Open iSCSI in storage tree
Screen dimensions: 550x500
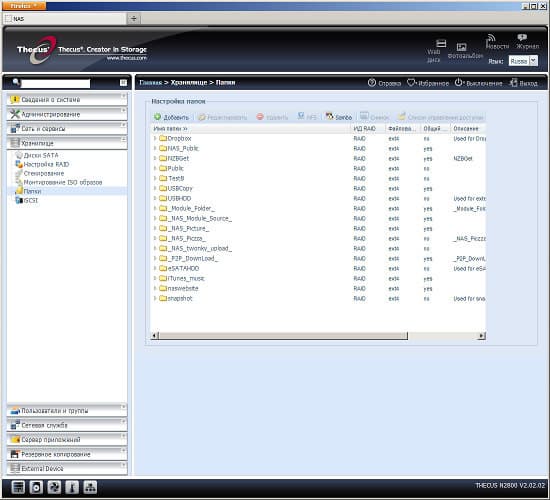31,200
